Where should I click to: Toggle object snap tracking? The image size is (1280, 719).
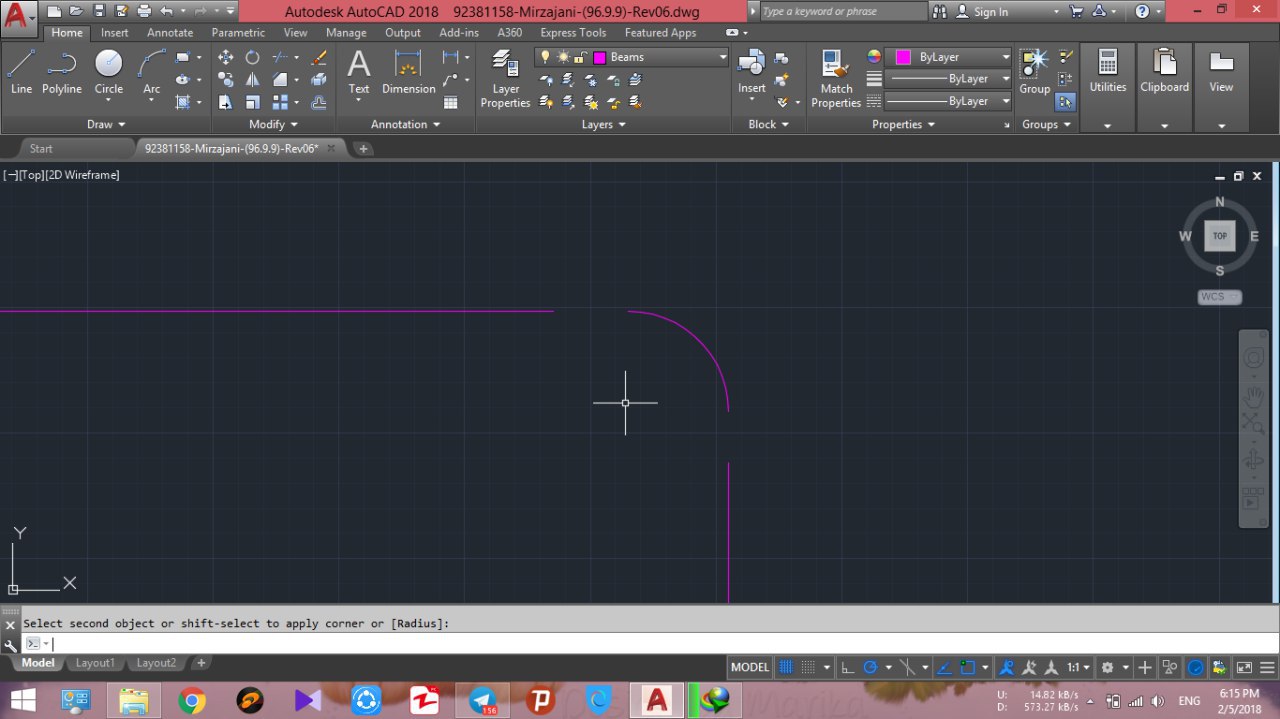coord(945,667)
